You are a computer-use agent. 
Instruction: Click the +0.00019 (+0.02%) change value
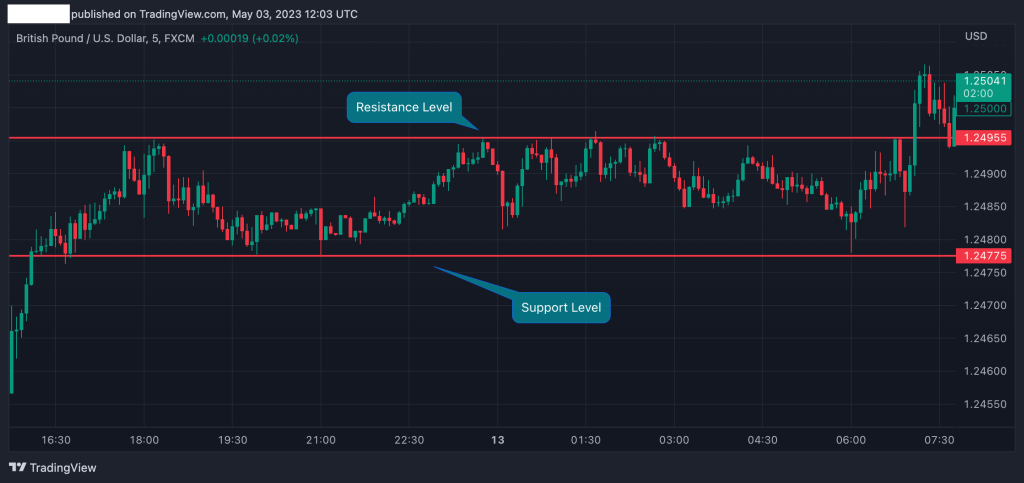tap(249, 38)
